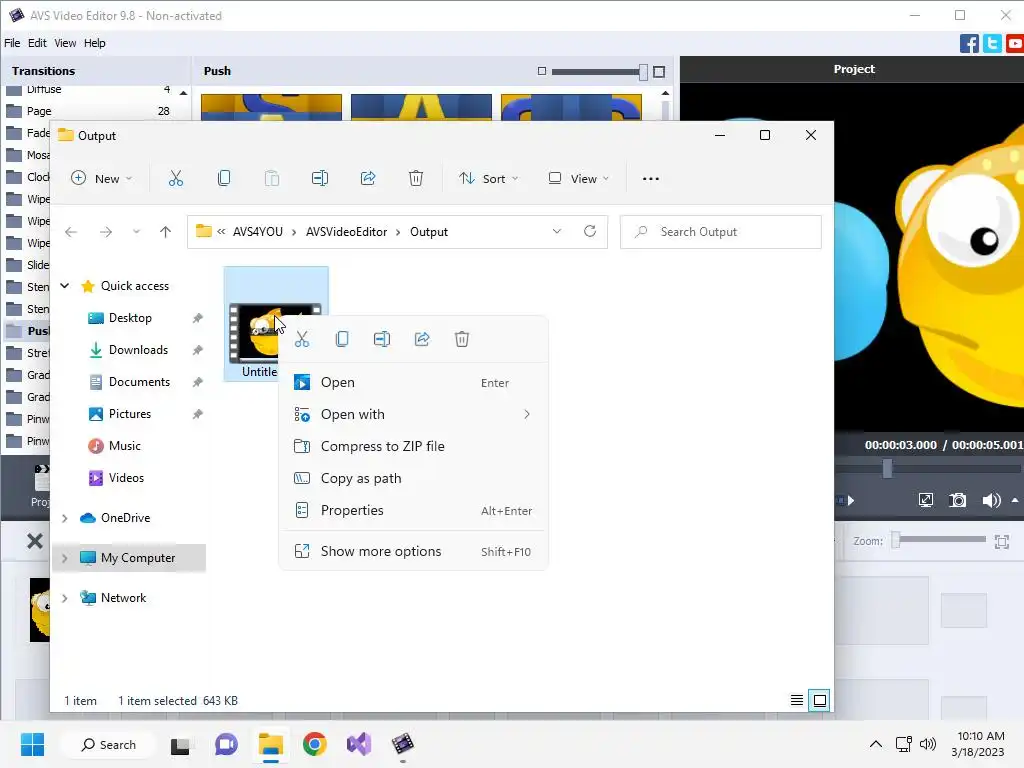
Task: Select Desktop in Quick access
Action: tap(131, 318)
